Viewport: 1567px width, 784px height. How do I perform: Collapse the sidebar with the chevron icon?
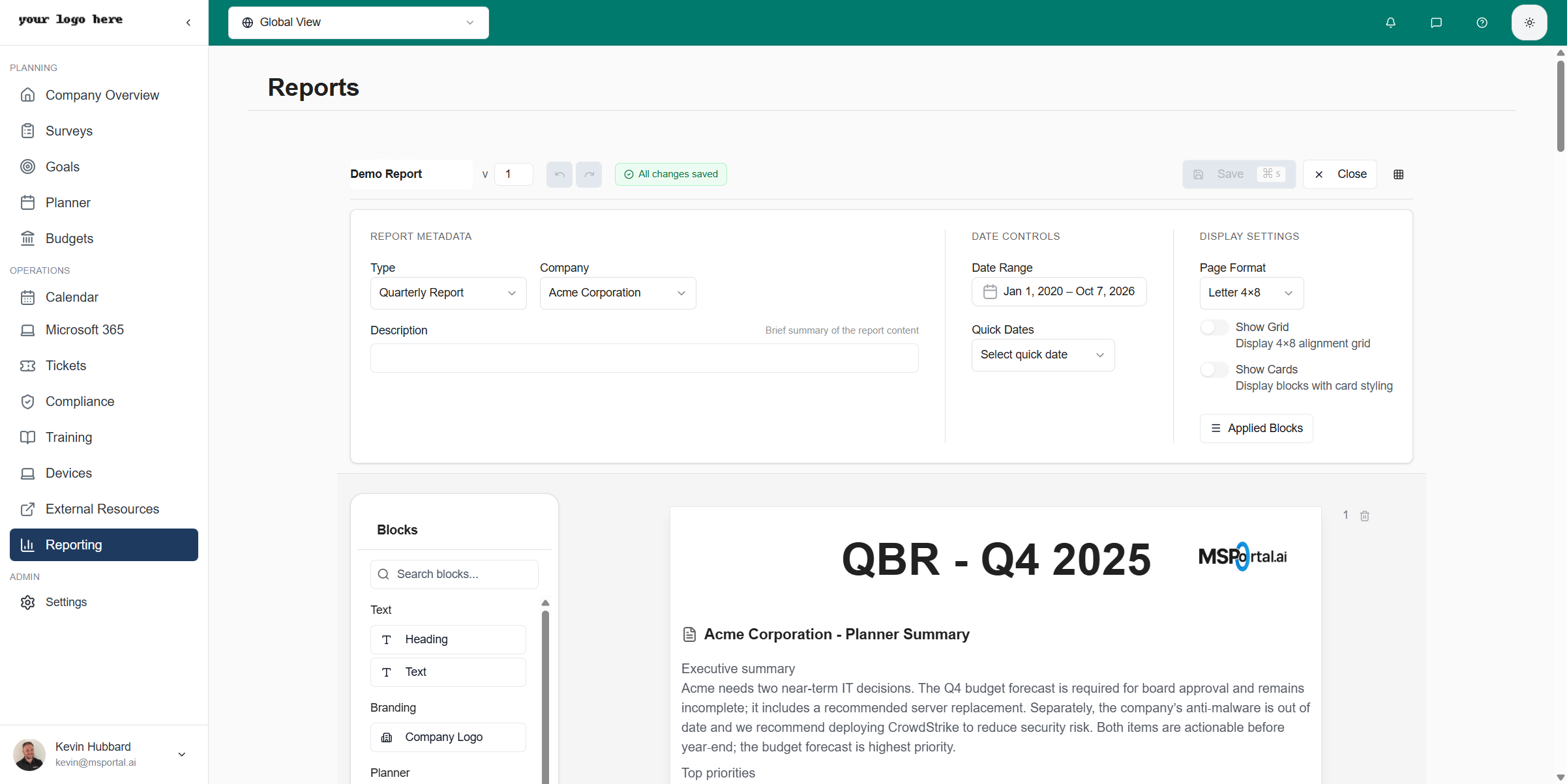point(188,22)
